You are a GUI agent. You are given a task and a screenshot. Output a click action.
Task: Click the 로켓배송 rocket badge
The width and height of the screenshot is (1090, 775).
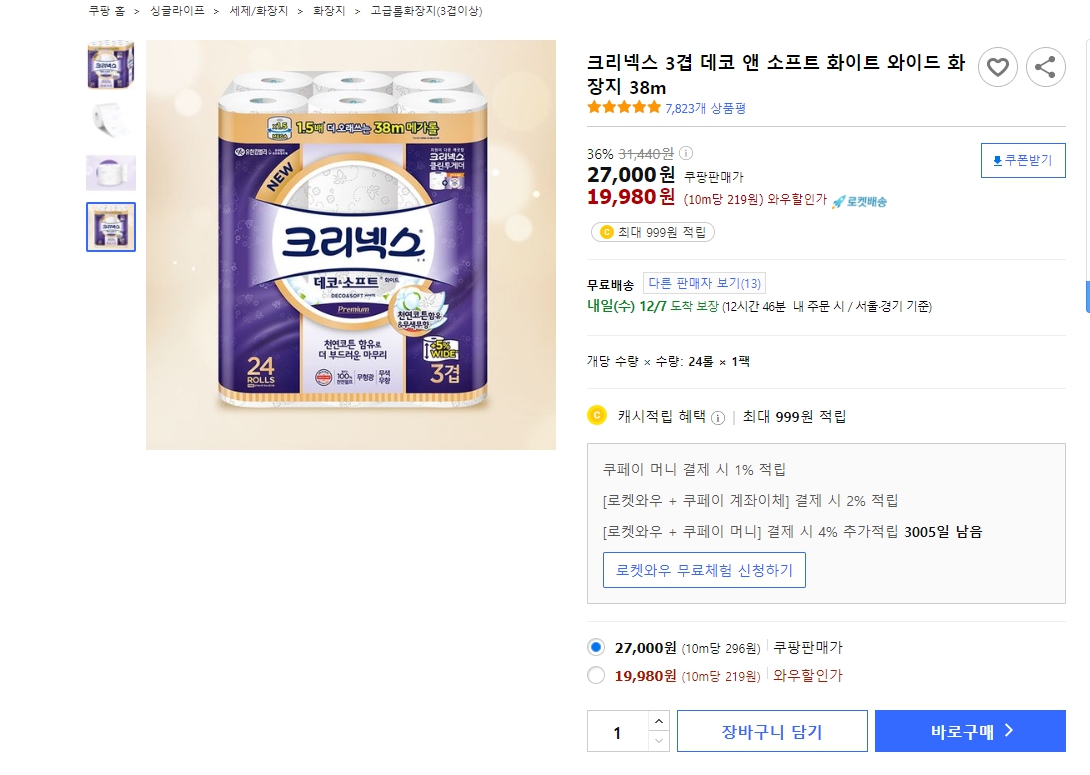click(859, 202)
